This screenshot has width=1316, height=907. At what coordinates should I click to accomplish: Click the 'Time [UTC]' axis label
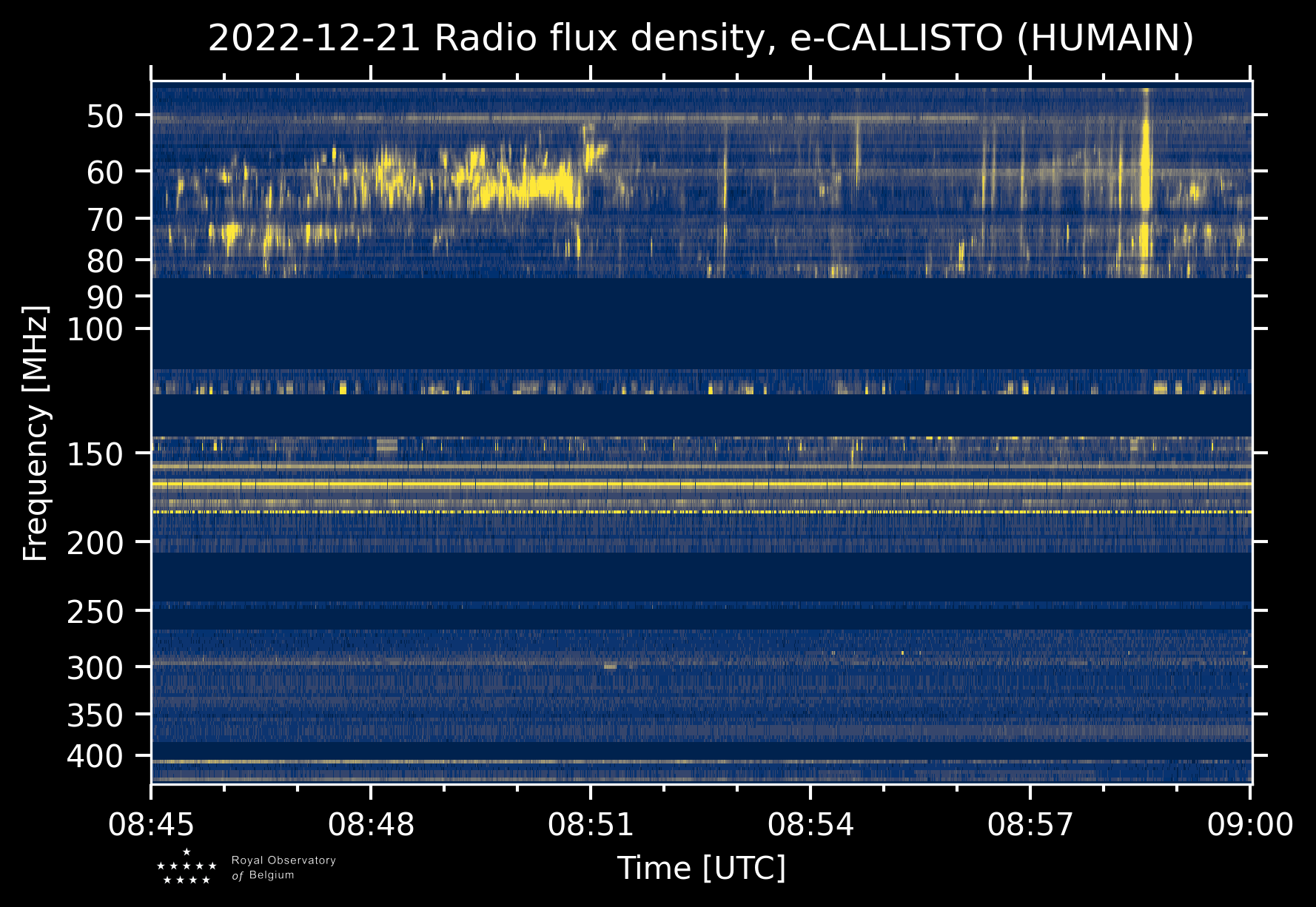click(x=701, y=868)
